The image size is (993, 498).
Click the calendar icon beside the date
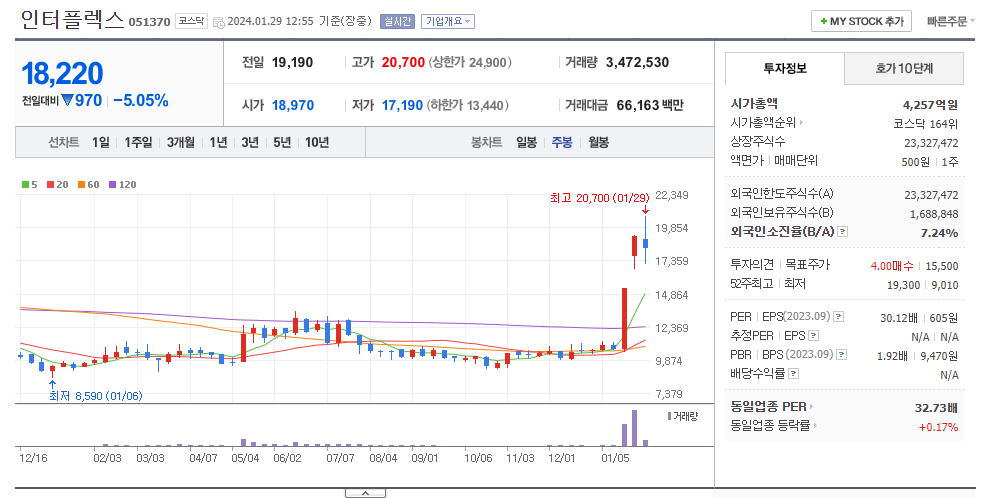point(218,22)
